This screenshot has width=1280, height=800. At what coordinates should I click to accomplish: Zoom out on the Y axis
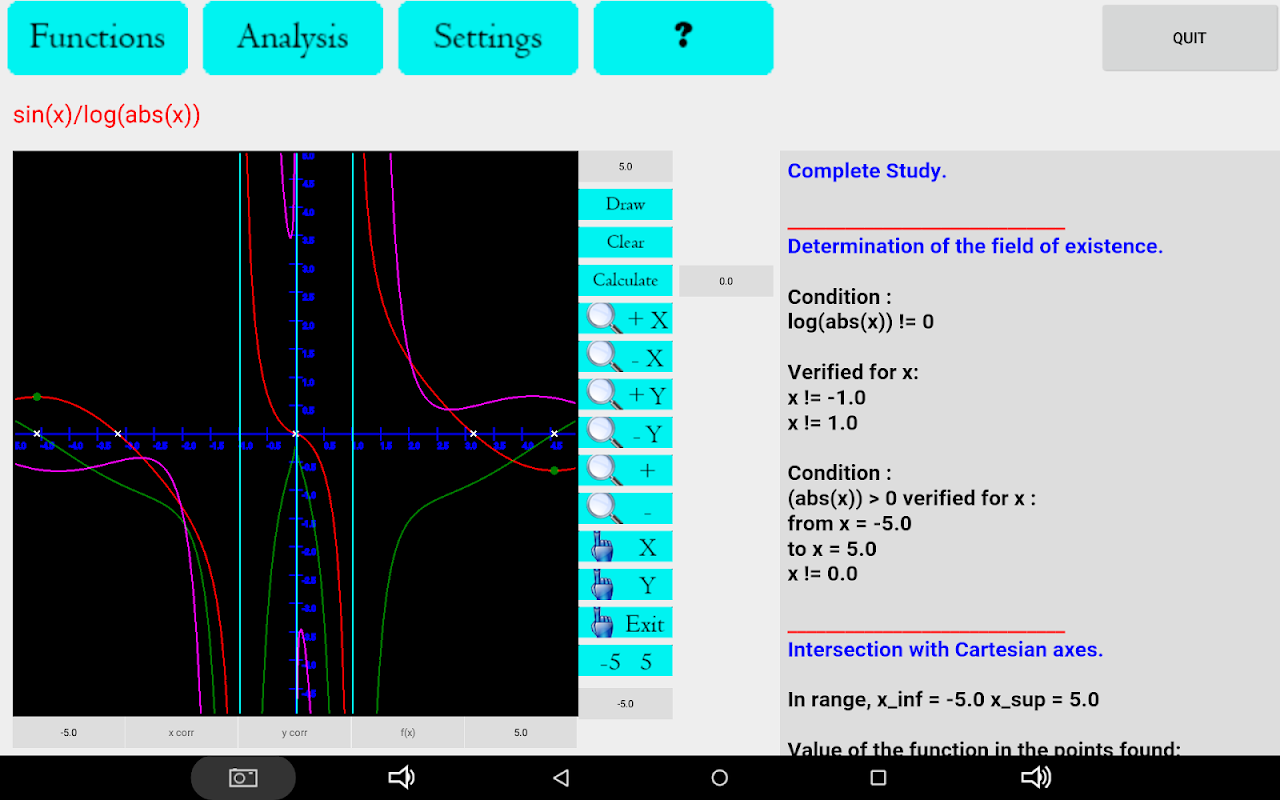(x=625, y=432)
